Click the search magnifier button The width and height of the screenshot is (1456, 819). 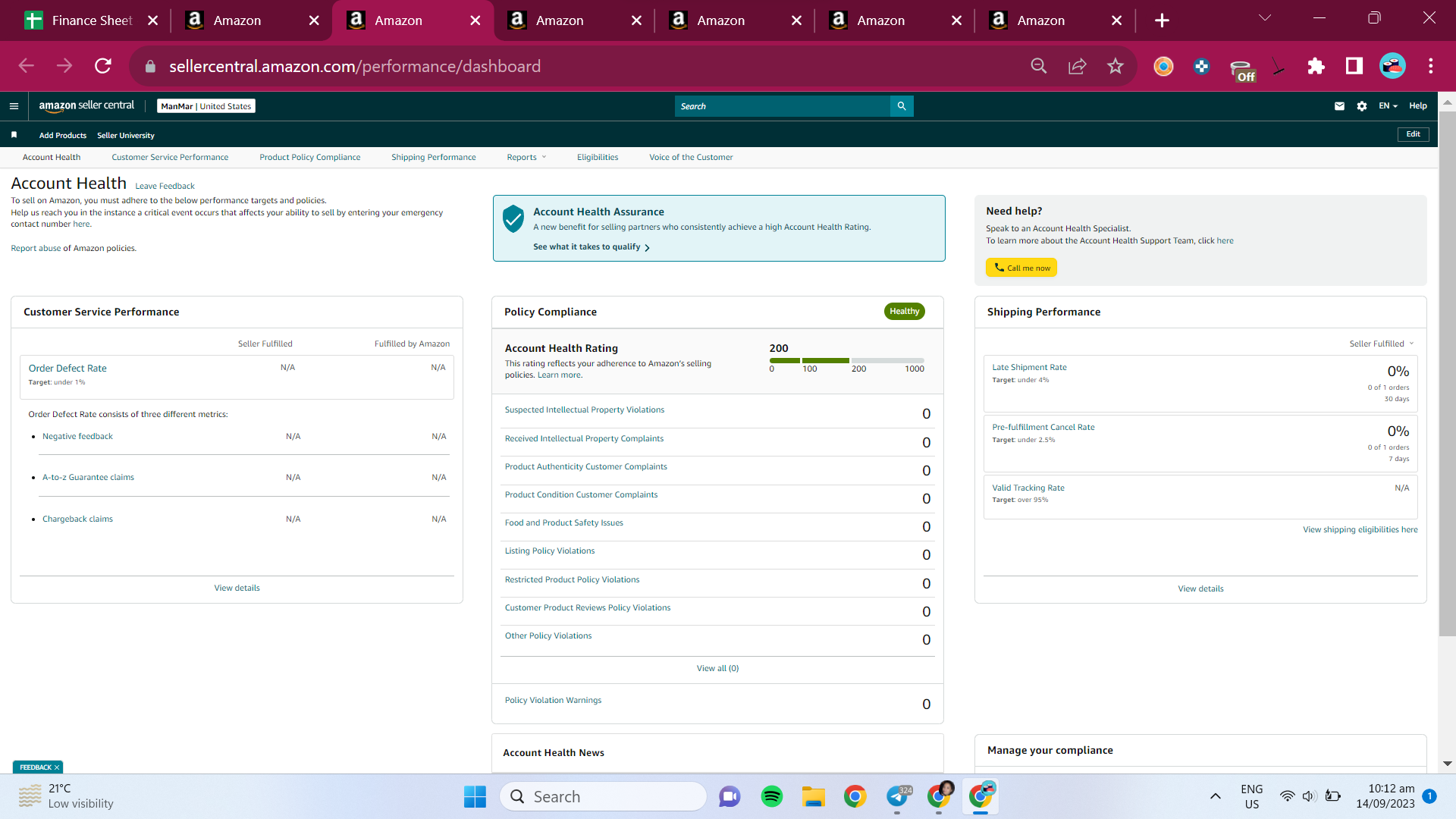pos(902,106)
